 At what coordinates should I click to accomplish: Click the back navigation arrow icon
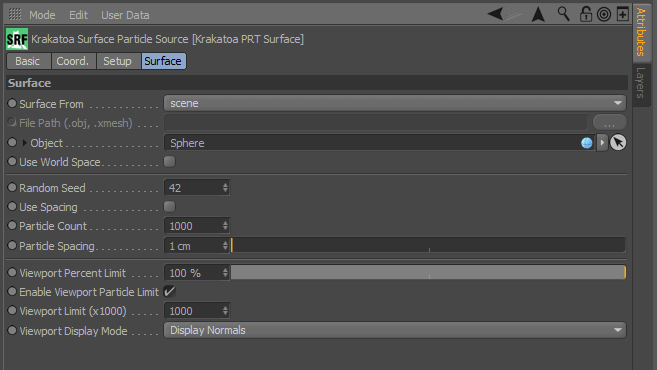[x=495, y=14]
